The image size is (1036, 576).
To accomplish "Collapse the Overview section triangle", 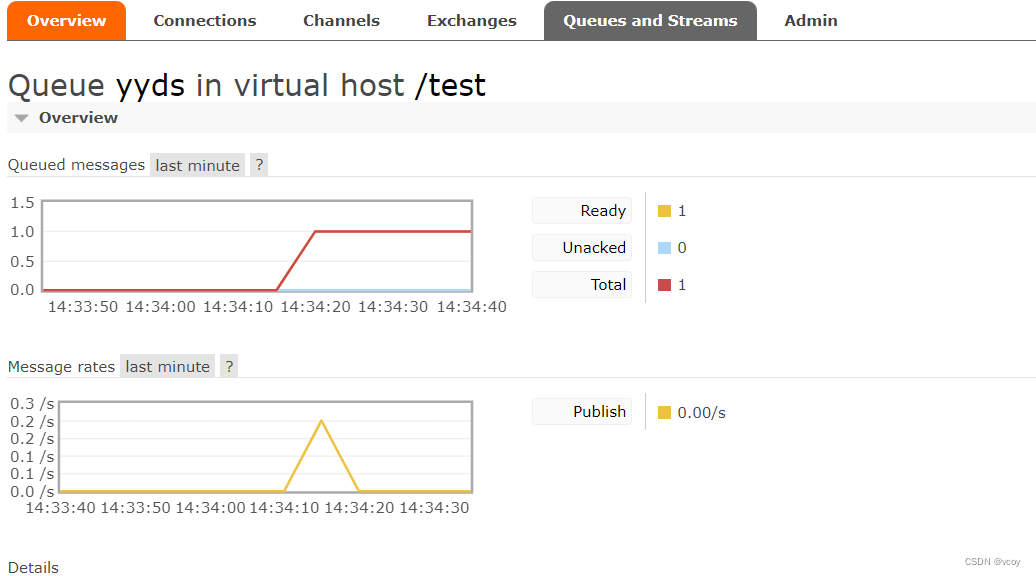I will 22,118.
